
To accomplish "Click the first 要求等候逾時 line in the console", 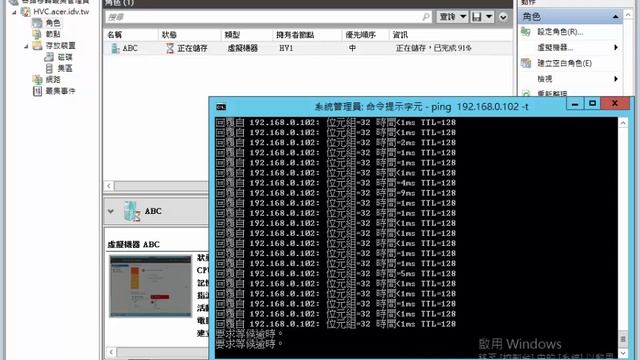I will point(249,334).
